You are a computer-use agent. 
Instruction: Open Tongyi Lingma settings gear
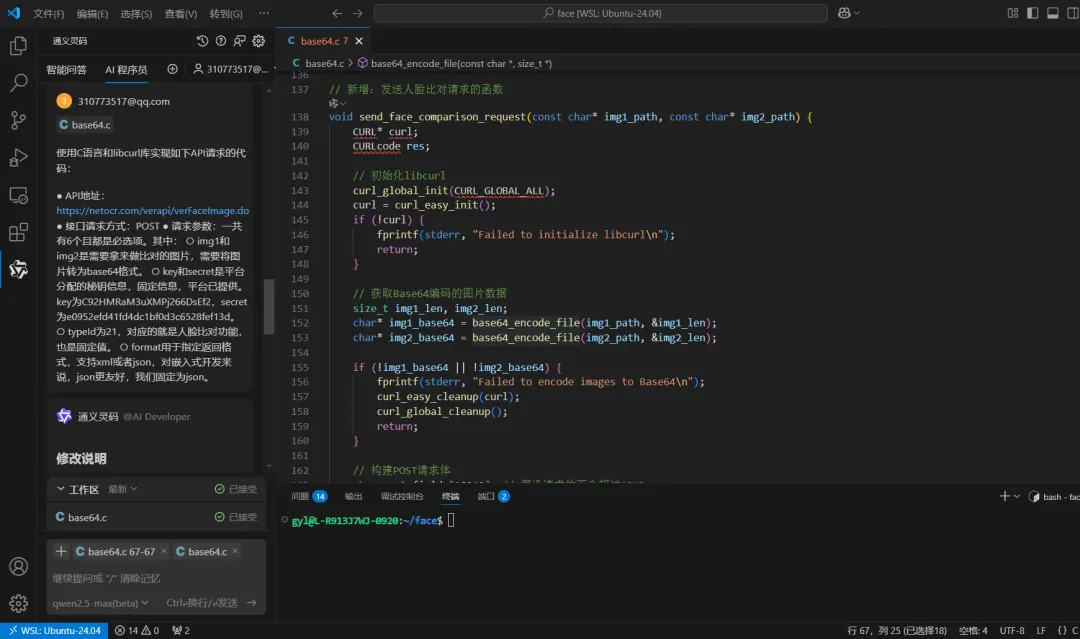[258, 41]
